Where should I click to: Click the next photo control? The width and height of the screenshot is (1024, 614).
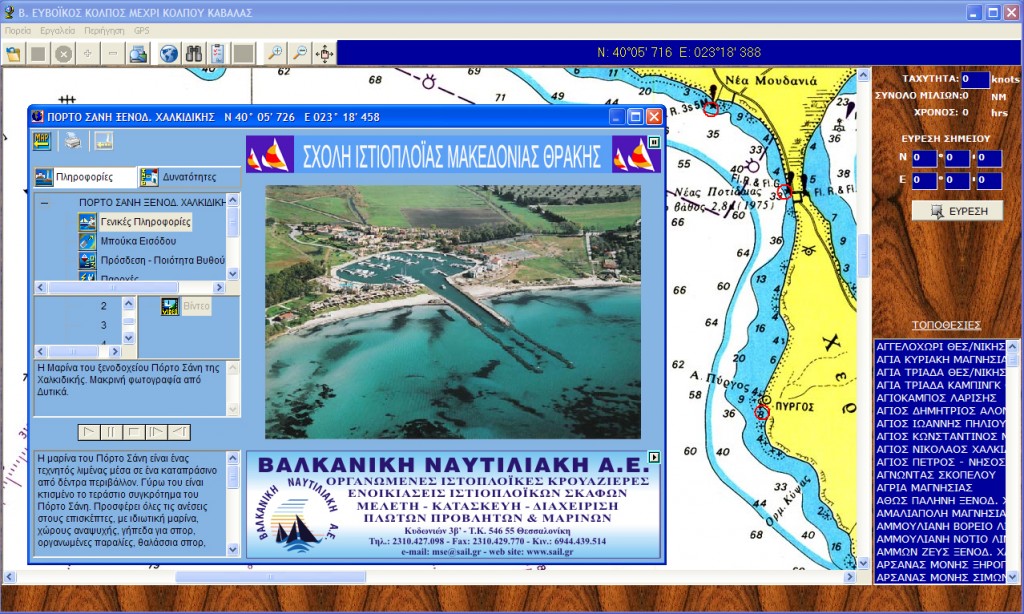coord(155,432)
